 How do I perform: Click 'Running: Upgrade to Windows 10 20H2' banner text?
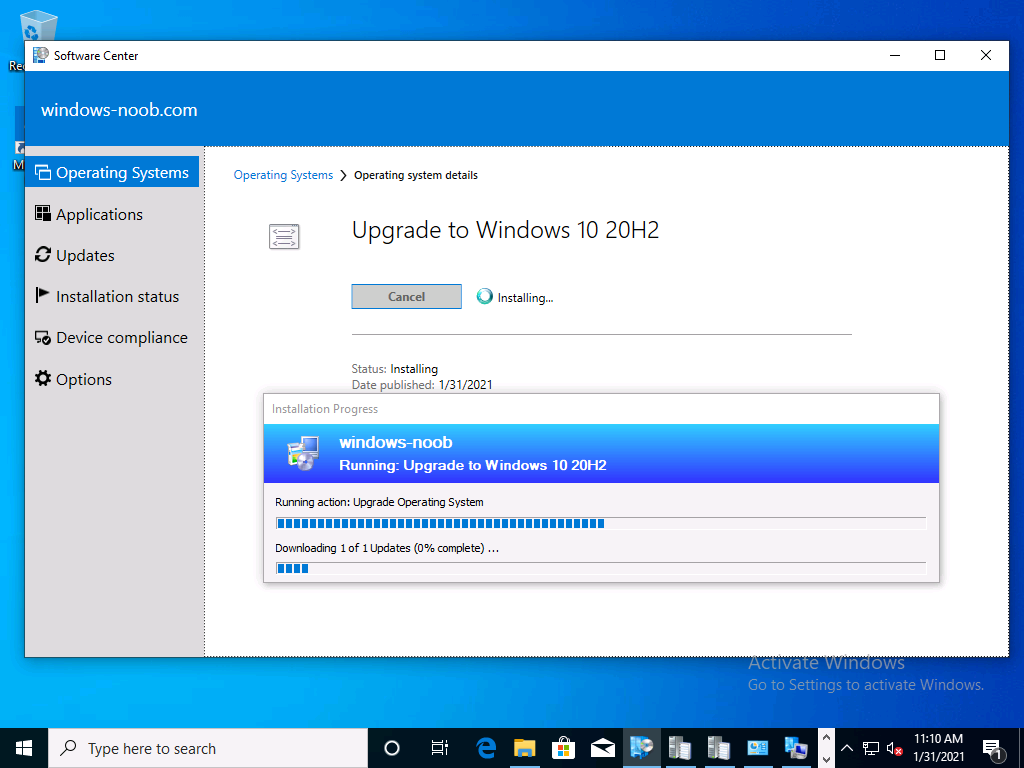(473, 465)
